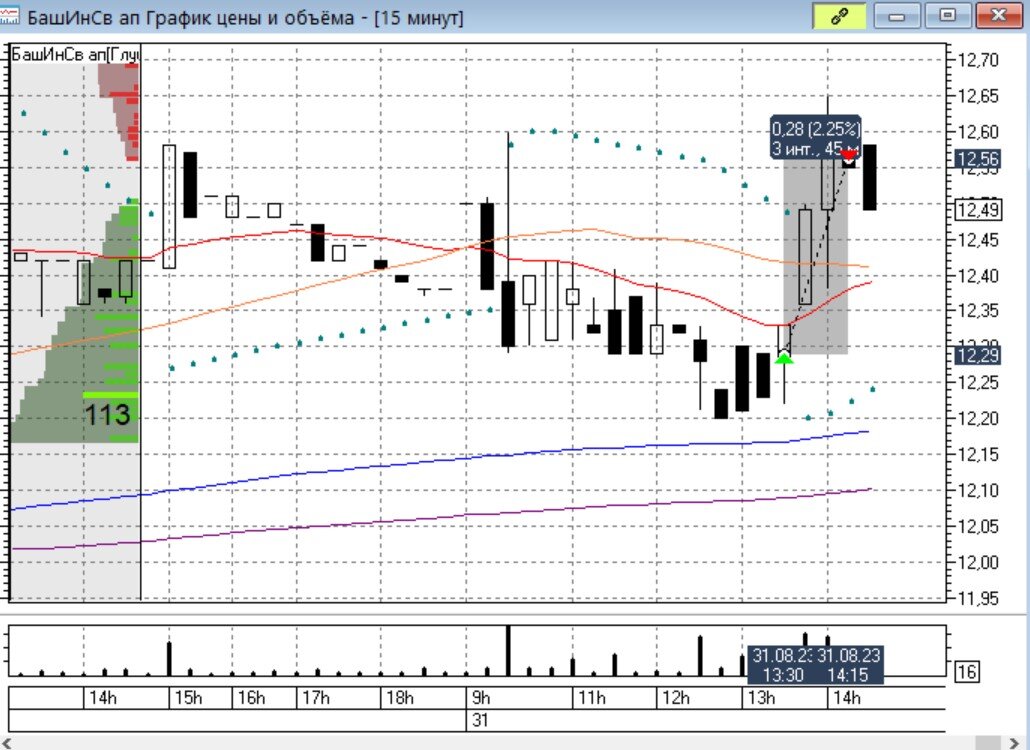Click the 31.08.23 13:30 date label

pos(781,665)
